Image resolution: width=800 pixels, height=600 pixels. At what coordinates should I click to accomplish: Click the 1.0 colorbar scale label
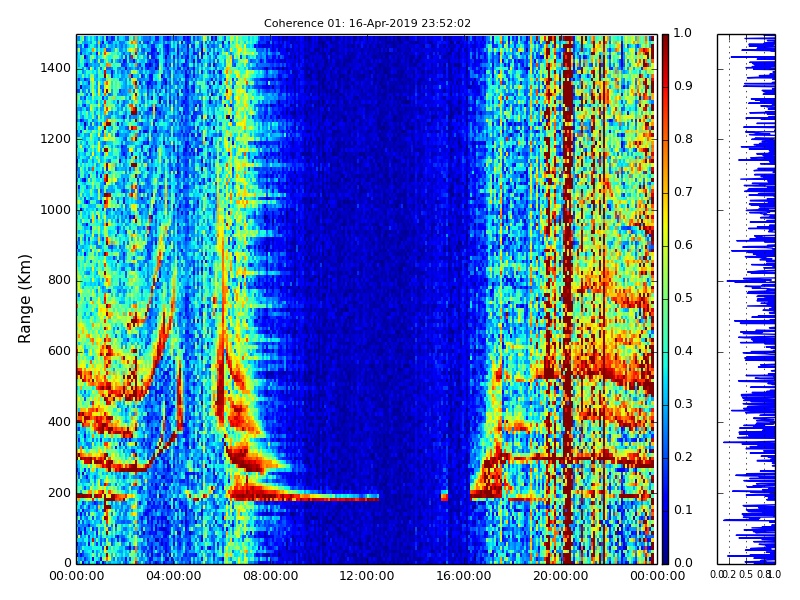point(683,33)
